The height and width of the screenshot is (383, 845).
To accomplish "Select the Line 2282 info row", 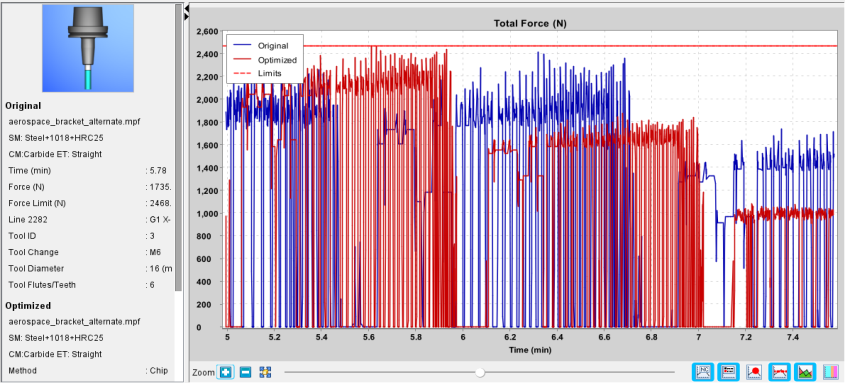I will pyautogui.click(x=89, y=220).
